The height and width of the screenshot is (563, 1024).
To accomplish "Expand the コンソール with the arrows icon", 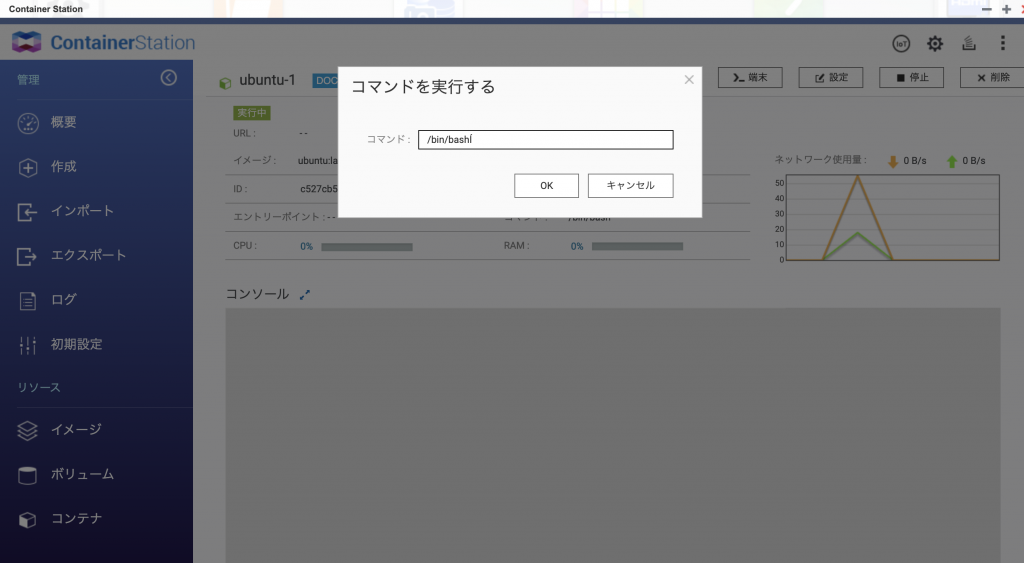I will [304, 295].
